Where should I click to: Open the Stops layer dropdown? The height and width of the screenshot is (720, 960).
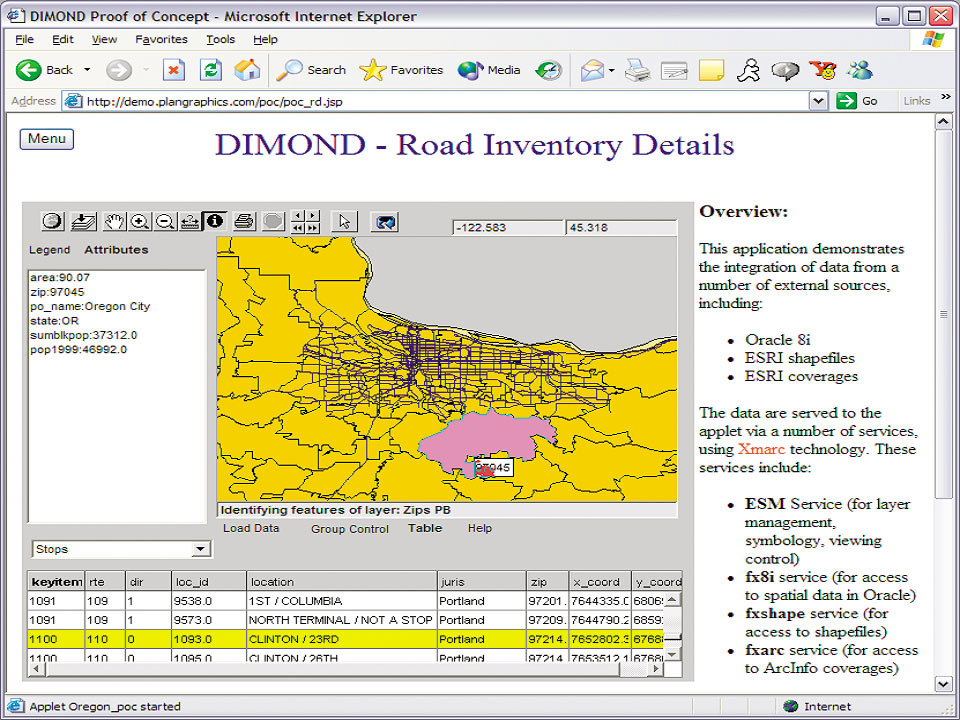coord(200,549)
